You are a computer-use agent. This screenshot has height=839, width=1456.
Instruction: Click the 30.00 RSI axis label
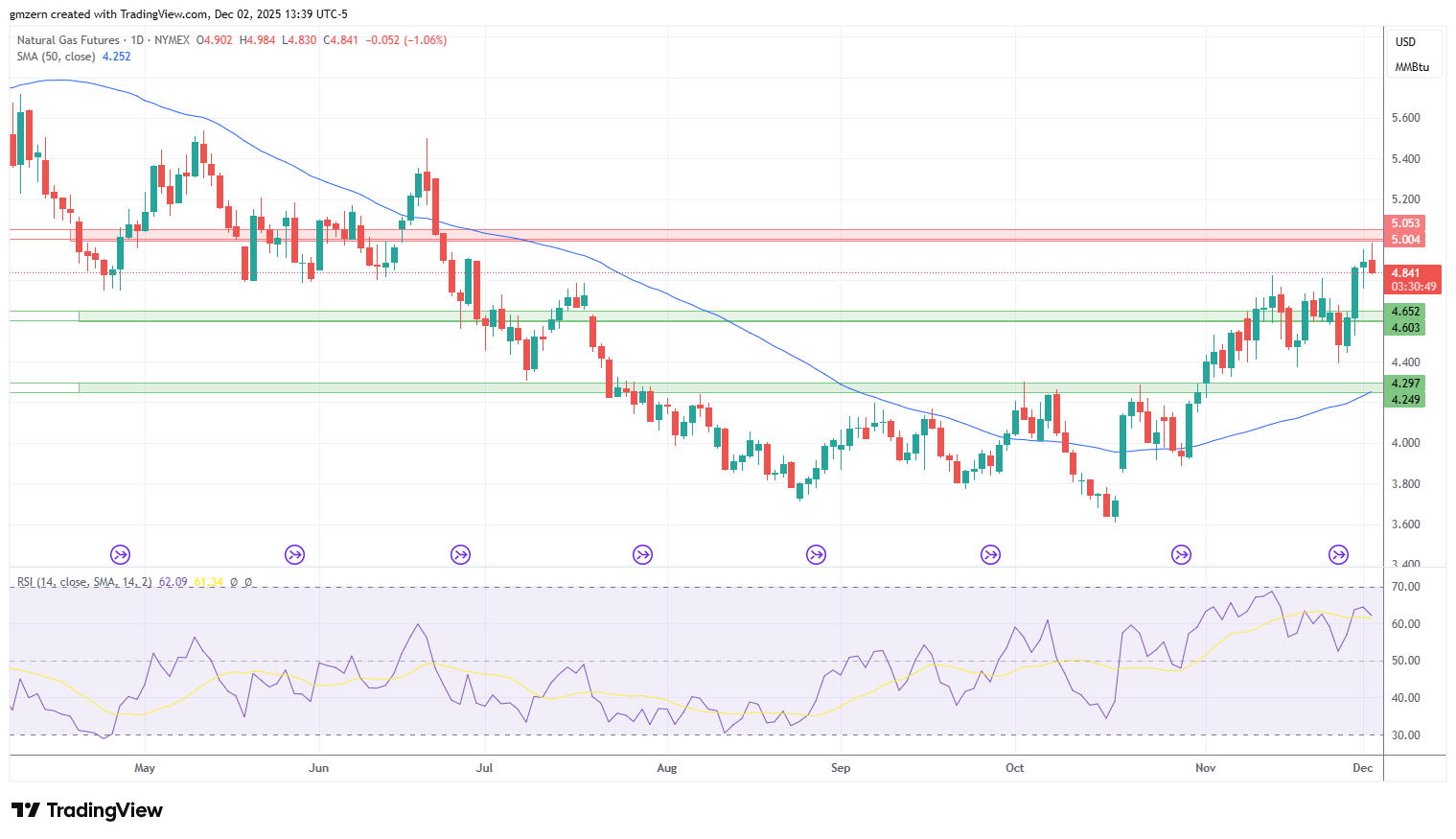coord(1406,735)
